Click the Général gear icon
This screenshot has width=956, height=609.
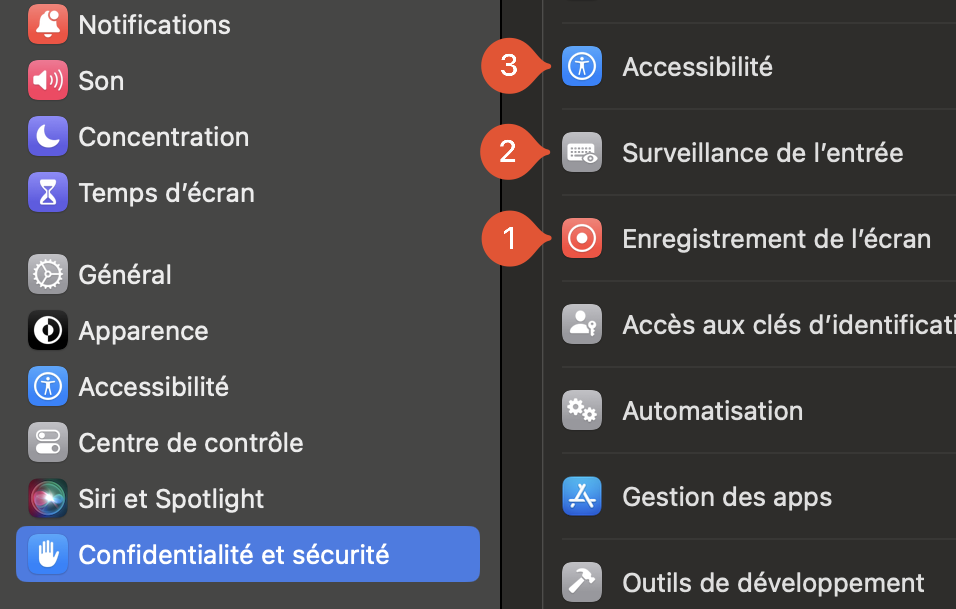[48, 274]
